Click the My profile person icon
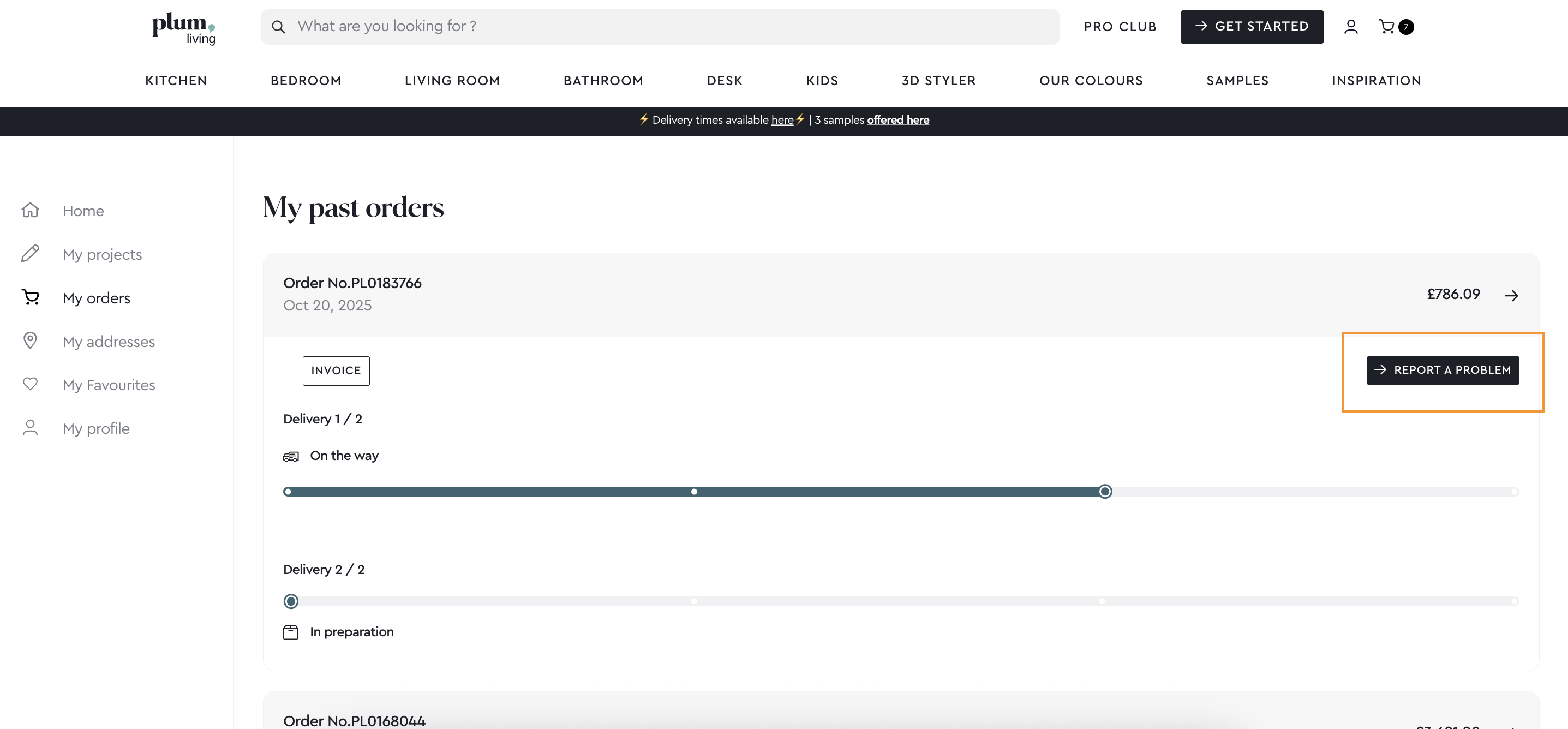 click(31, 428)
